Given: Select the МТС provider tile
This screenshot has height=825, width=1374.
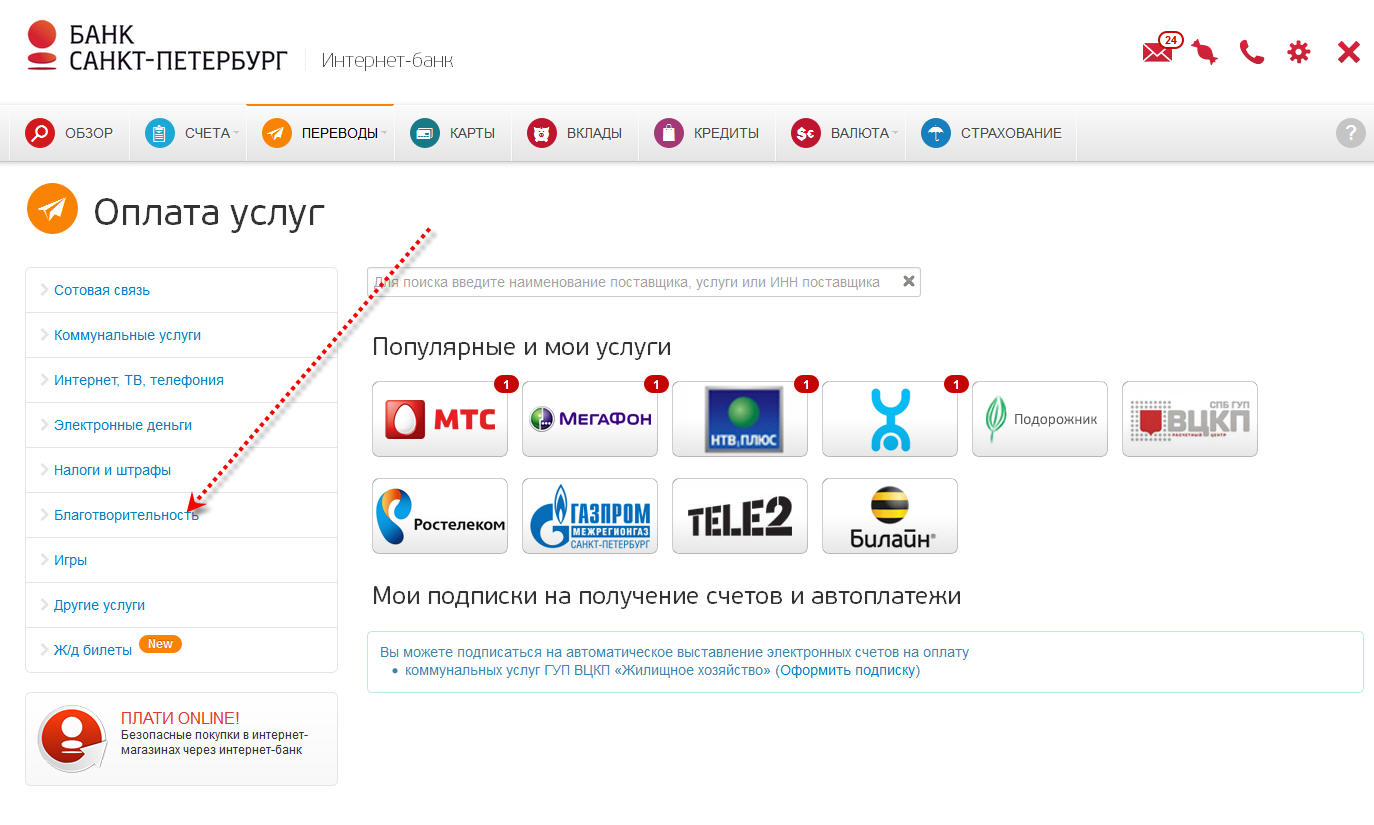Looking at the screenshot, I should pos(440,419).
